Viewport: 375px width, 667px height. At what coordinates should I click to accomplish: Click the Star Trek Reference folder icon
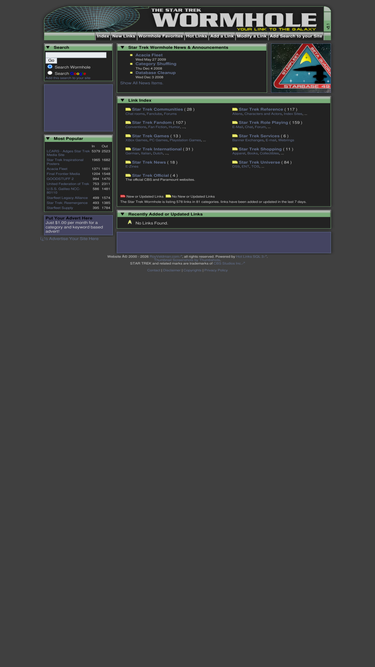click(x=235, y=109)
